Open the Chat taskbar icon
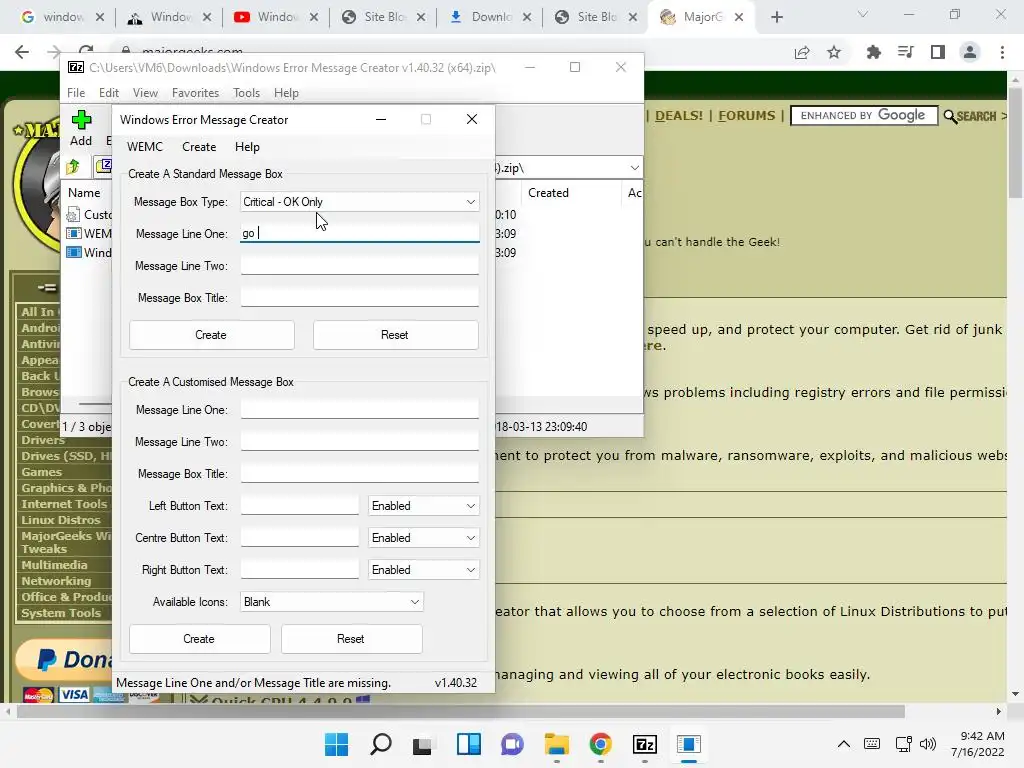 512,744
